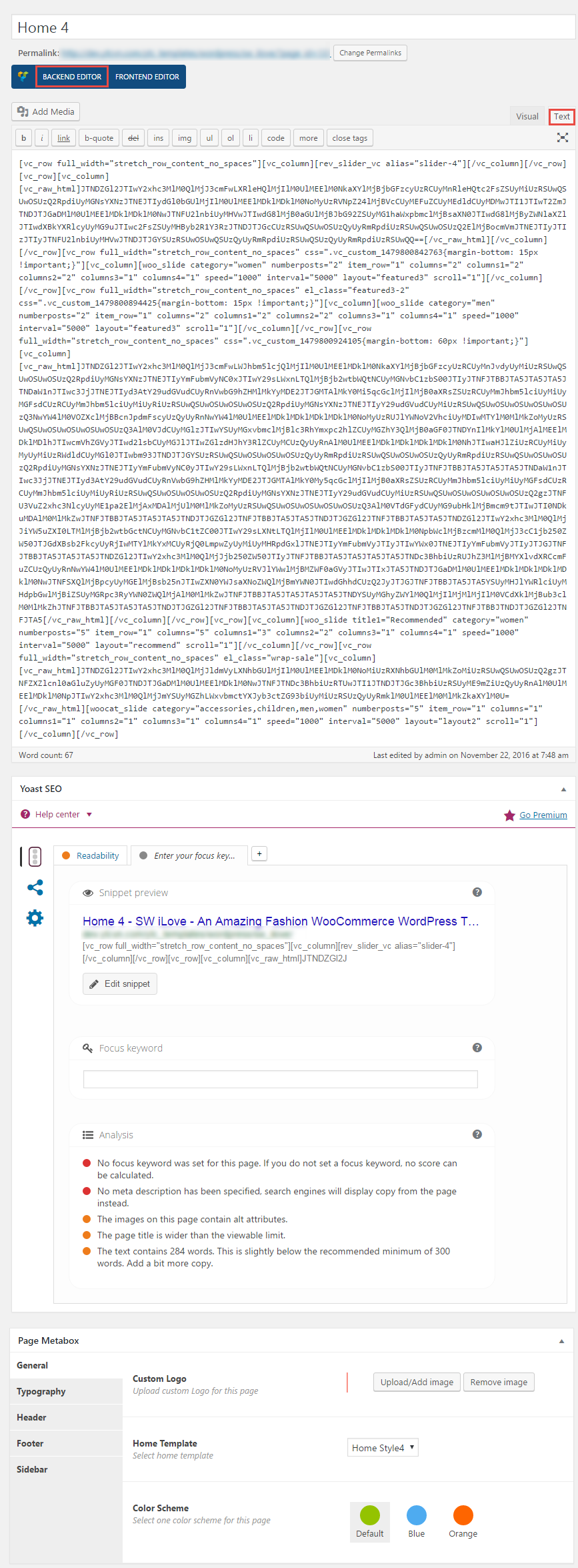Open the Home Template dropdown
578x1568 pixels.
(x=383, y=1448)
